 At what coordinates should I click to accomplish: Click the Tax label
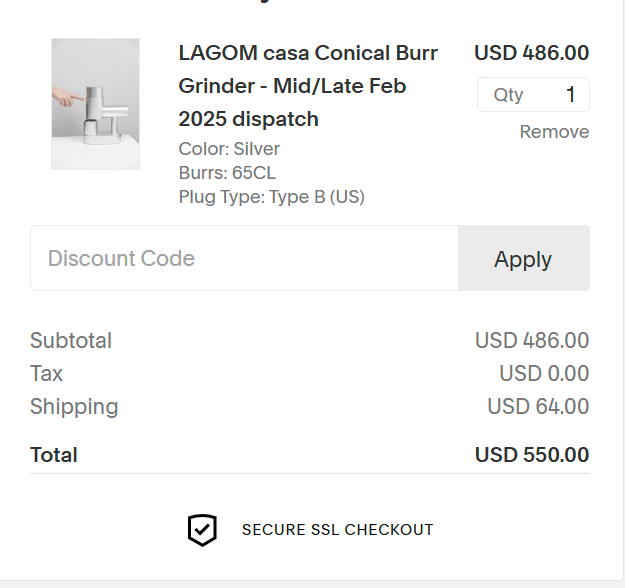pos(46,374)
